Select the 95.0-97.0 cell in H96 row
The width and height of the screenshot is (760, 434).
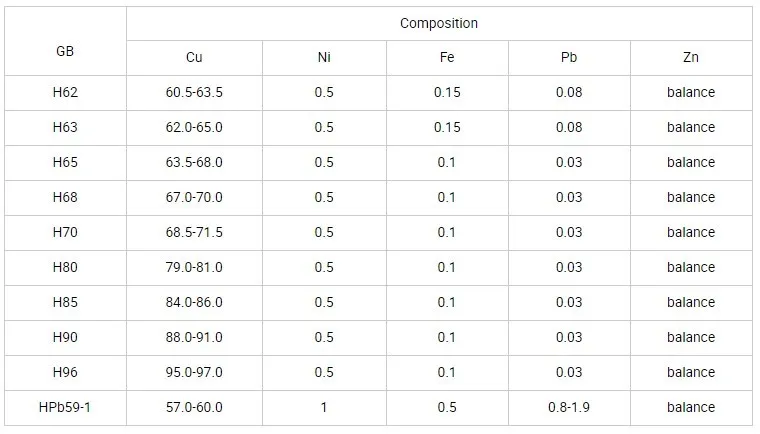click(194, 373)
